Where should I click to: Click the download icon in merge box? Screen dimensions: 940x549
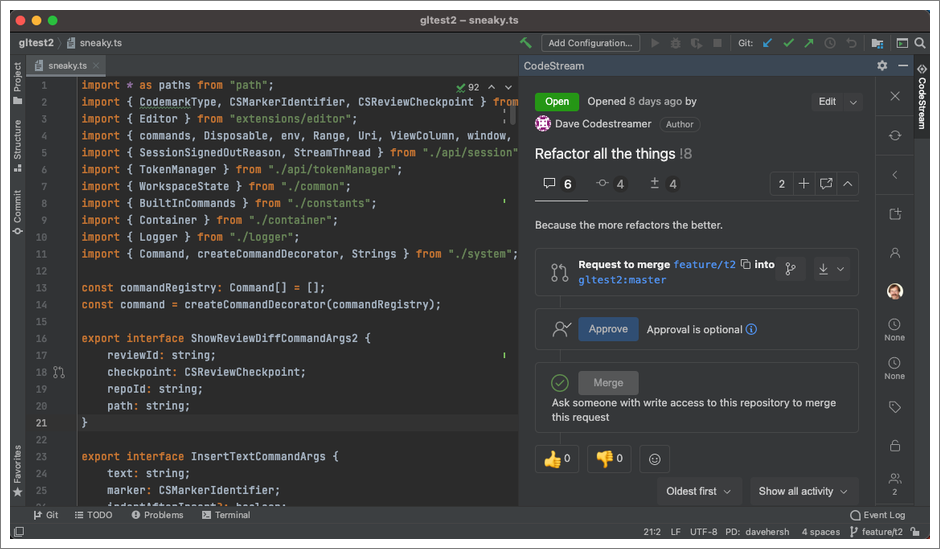[823, 269]
